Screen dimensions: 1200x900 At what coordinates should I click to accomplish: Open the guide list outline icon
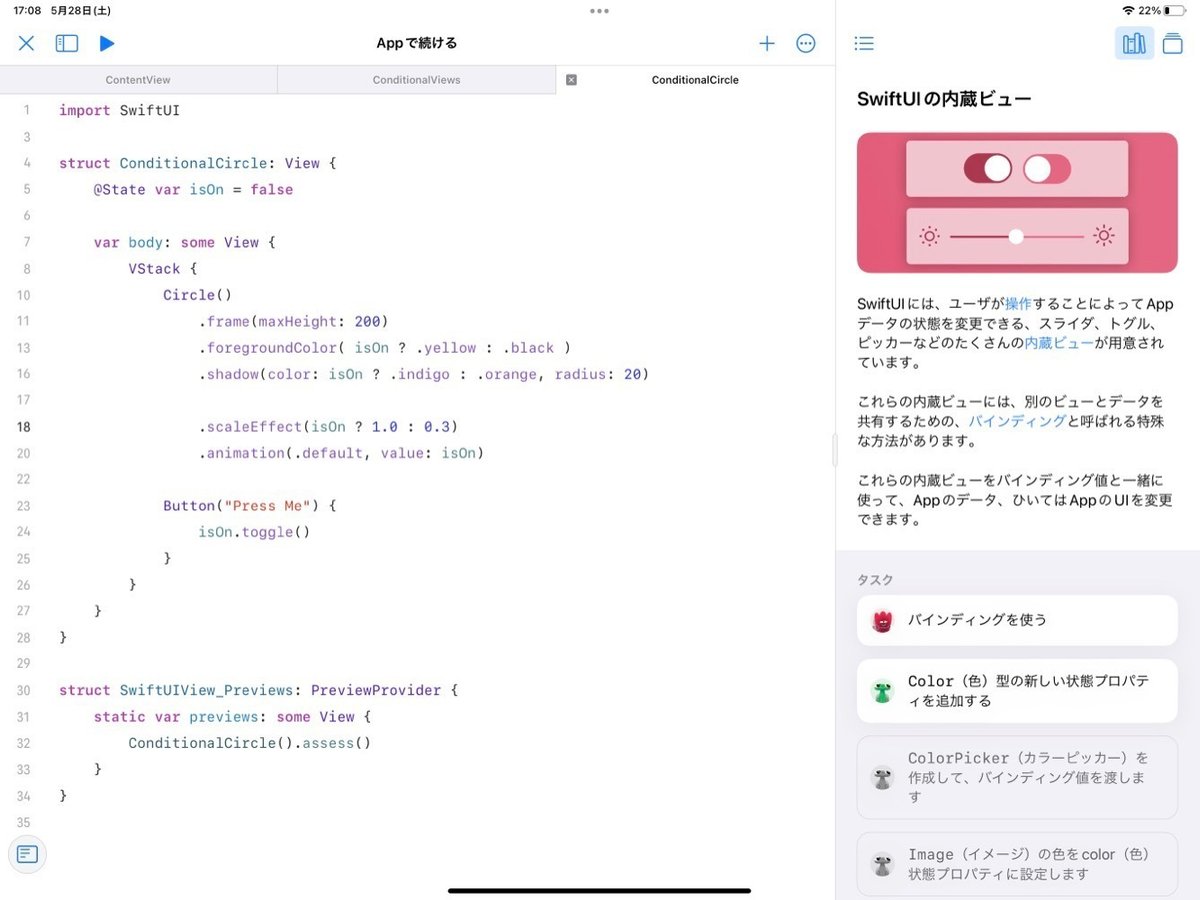click(864, 43)
